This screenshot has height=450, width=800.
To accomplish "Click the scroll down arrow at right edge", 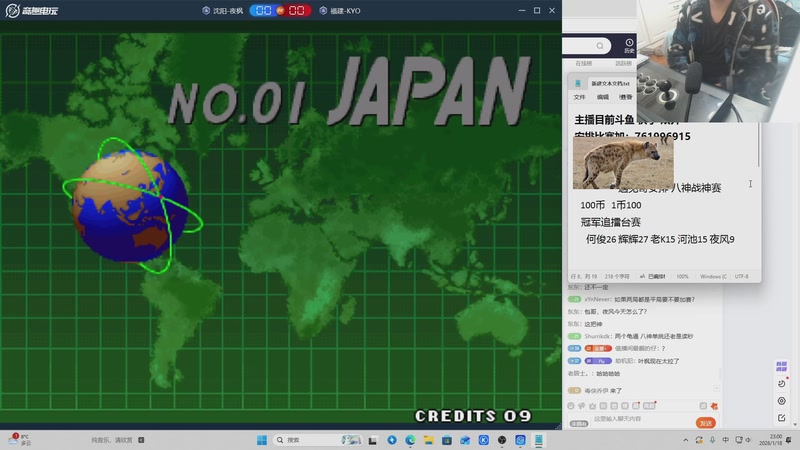I will [795, 424].
